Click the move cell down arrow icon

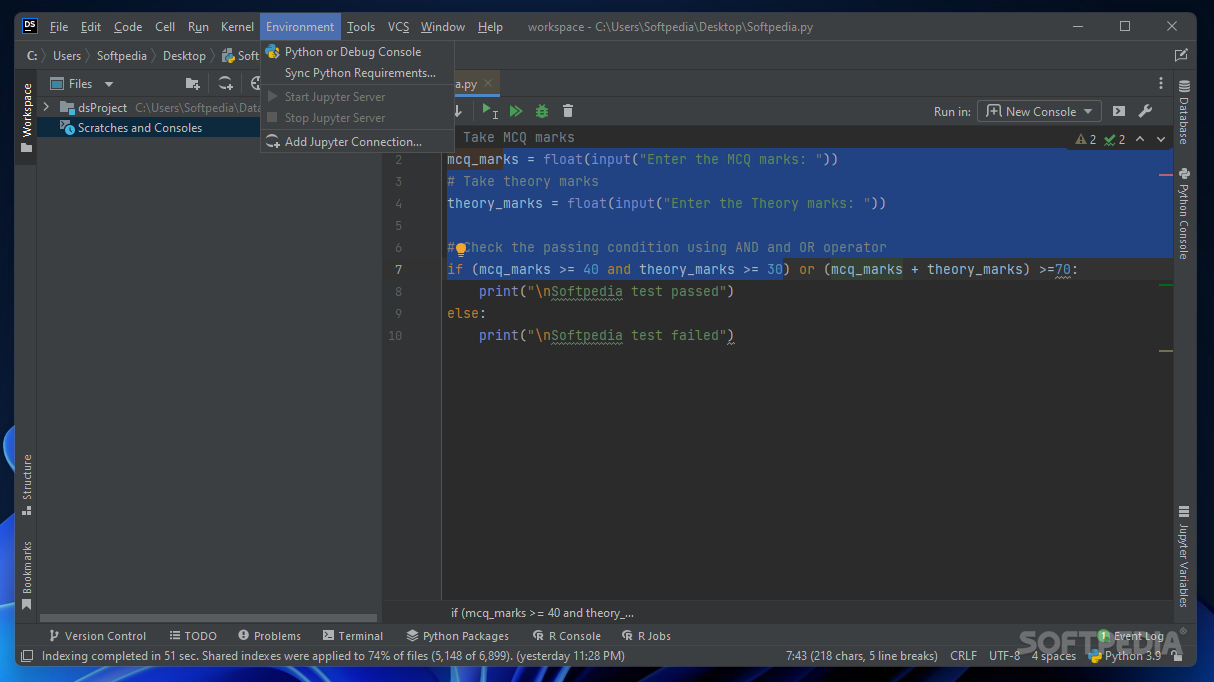pyautogui.click(x=457, y=111)
